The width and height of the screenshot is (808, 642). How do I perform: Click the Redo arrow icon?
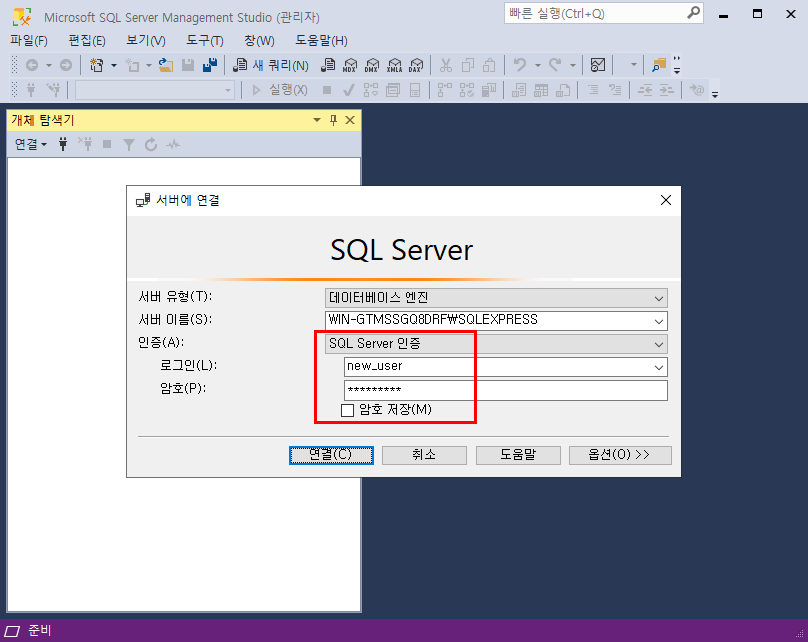coord(555,65)
